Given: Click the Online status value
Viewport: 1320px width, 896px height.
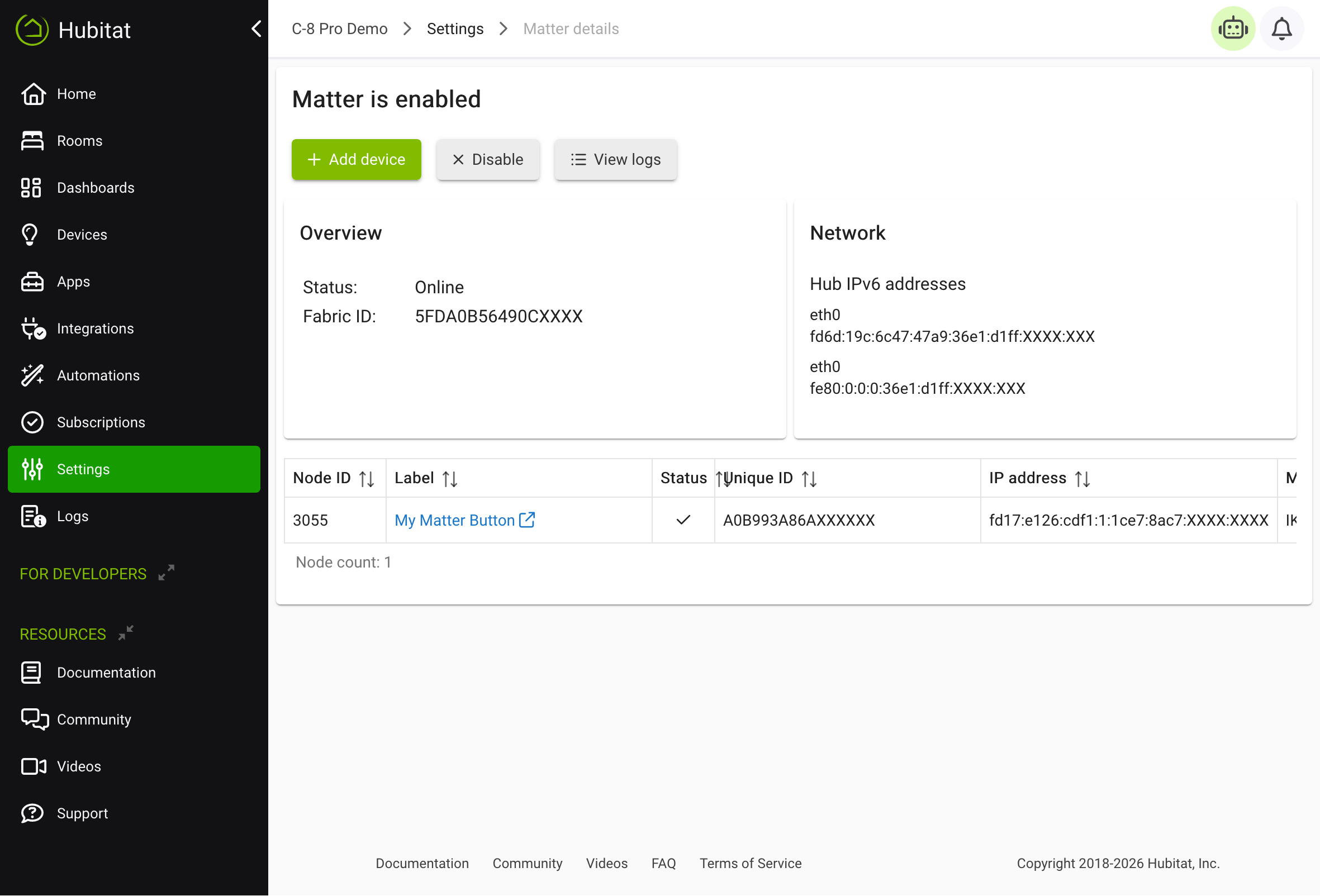Looking at the screenshot, I should point(439,288).
